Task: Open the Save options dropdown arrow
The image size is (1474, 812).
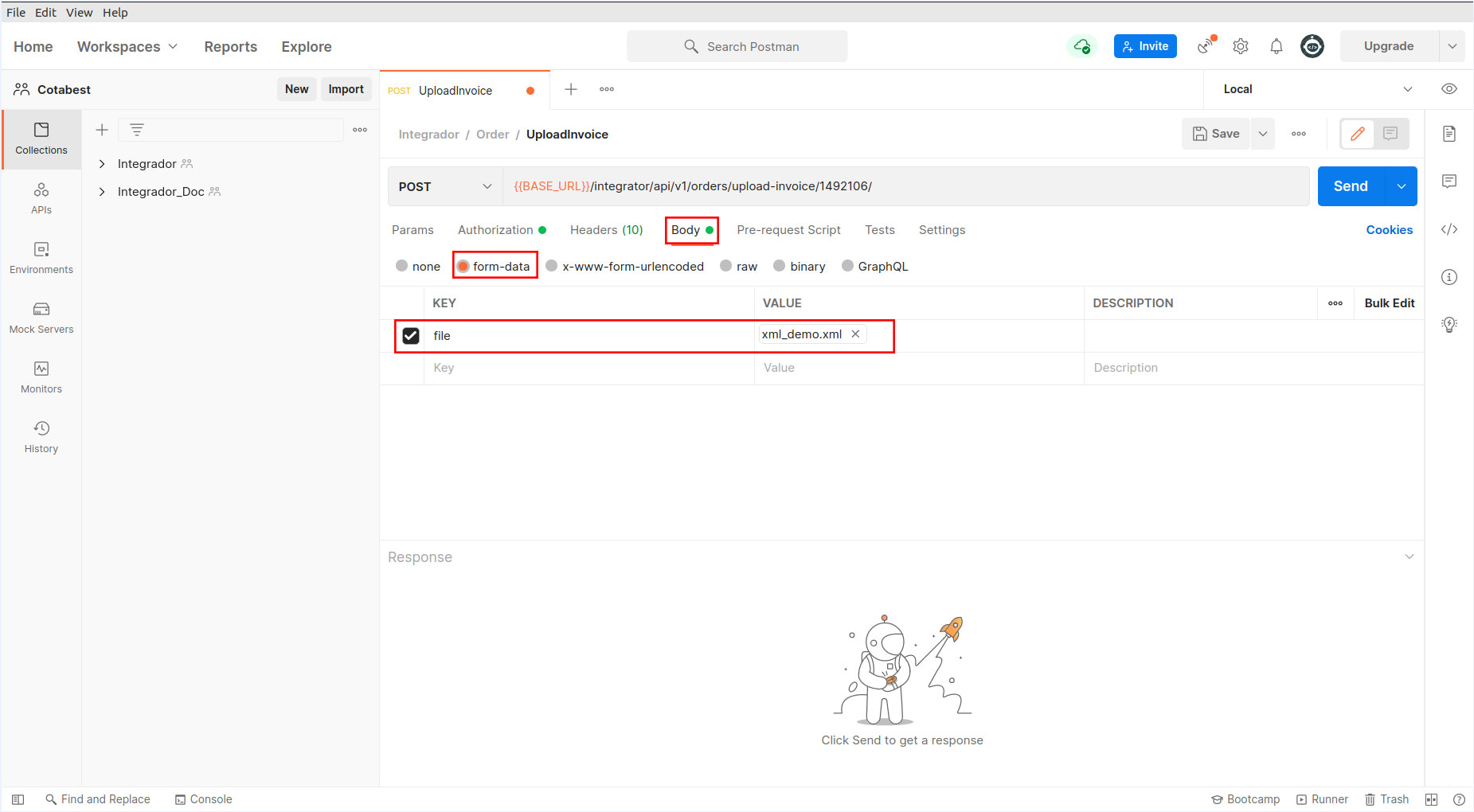Action: pyautogui.click(x=1263, y=134)
